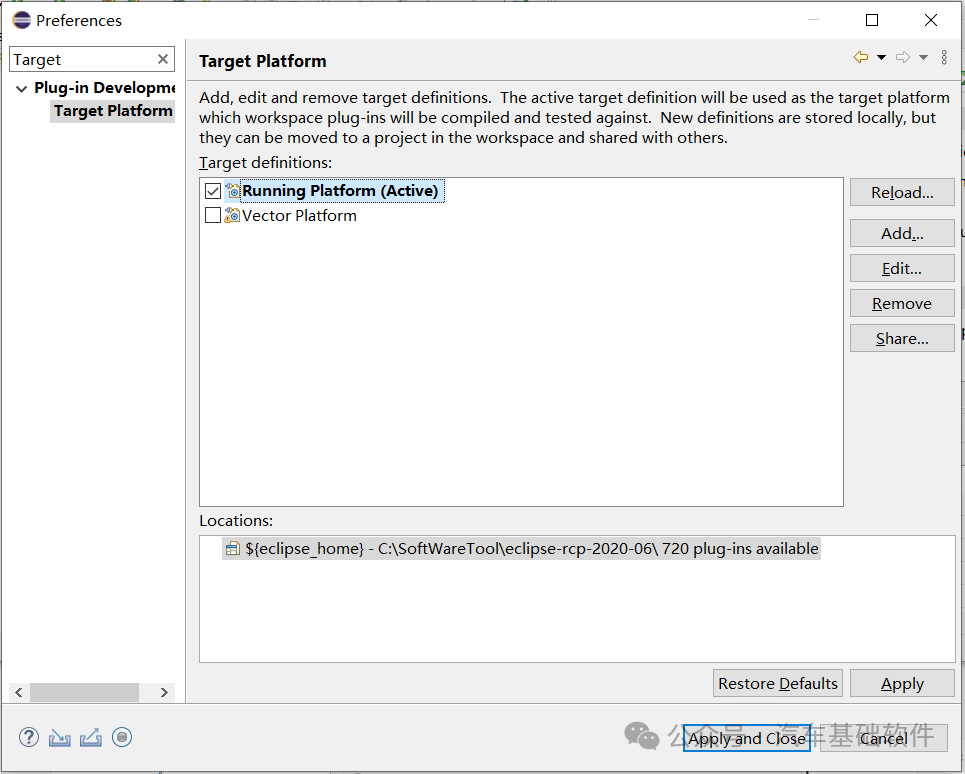Click tree horizontal scrollbar right arrow
965x774 pixels.
click(164, 692)
